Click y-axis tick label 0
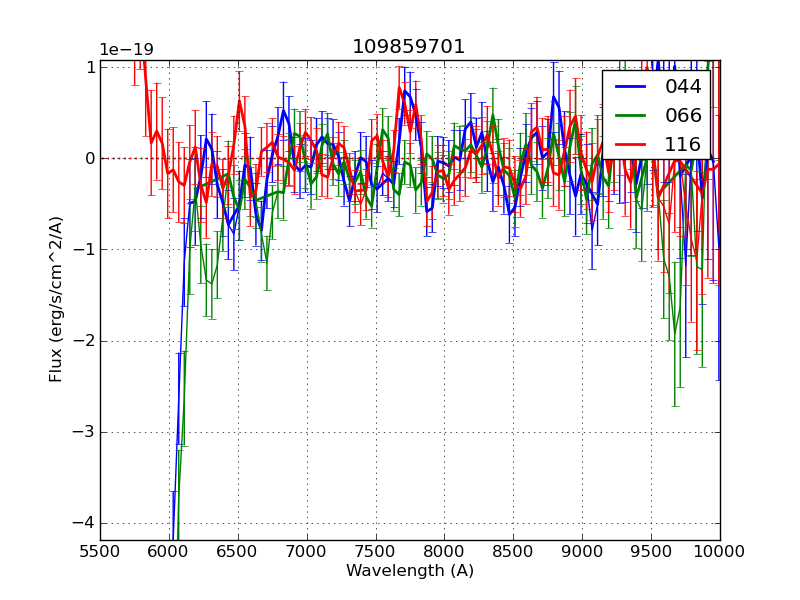The width and height of the screenshot is (800, 600). (x=90, y=158)
